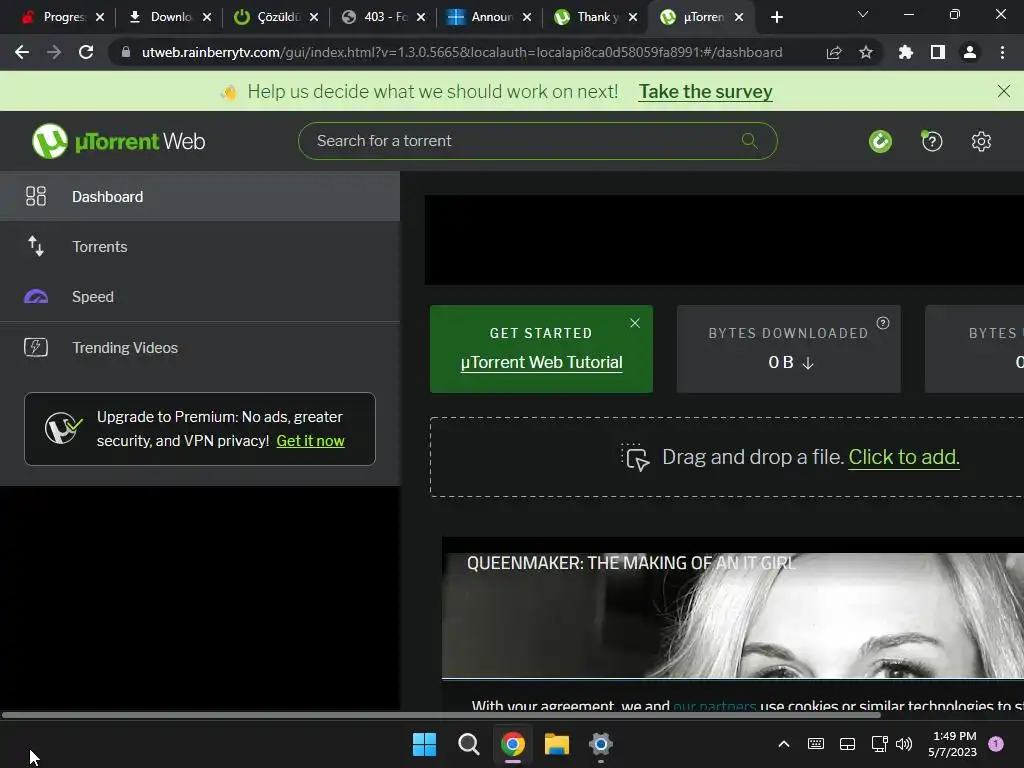Screen dimensions: 1024x768
Task: Click the Search for a torrent field
Action: coord(537,140)
